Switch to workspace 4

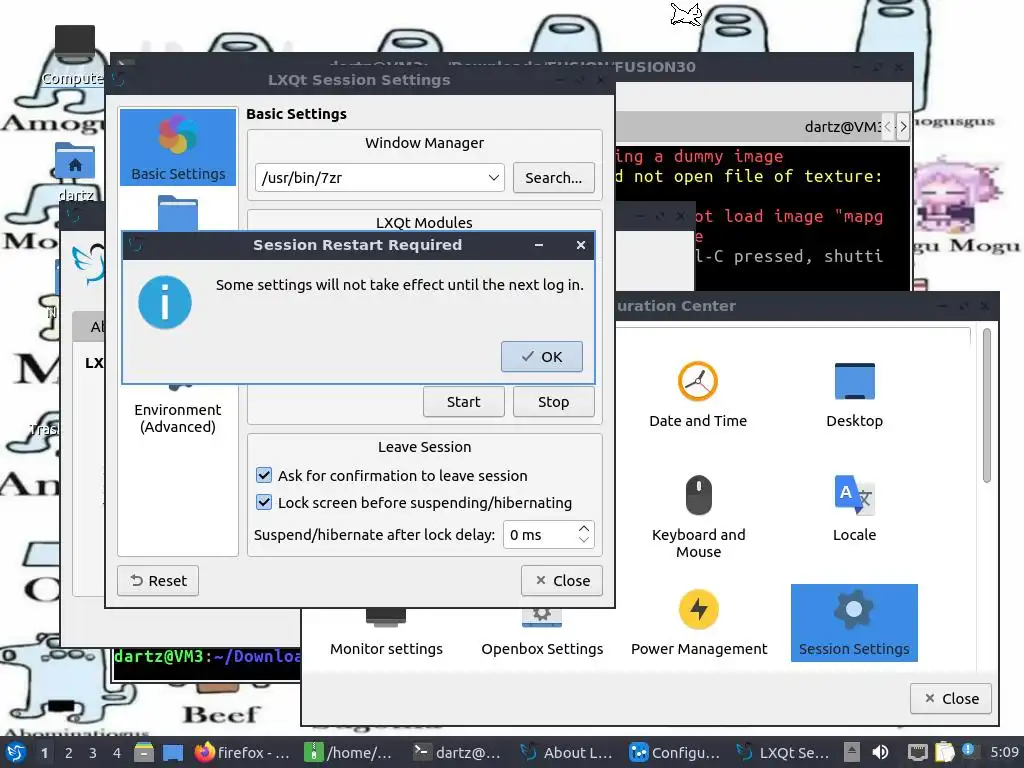(117, 753)
